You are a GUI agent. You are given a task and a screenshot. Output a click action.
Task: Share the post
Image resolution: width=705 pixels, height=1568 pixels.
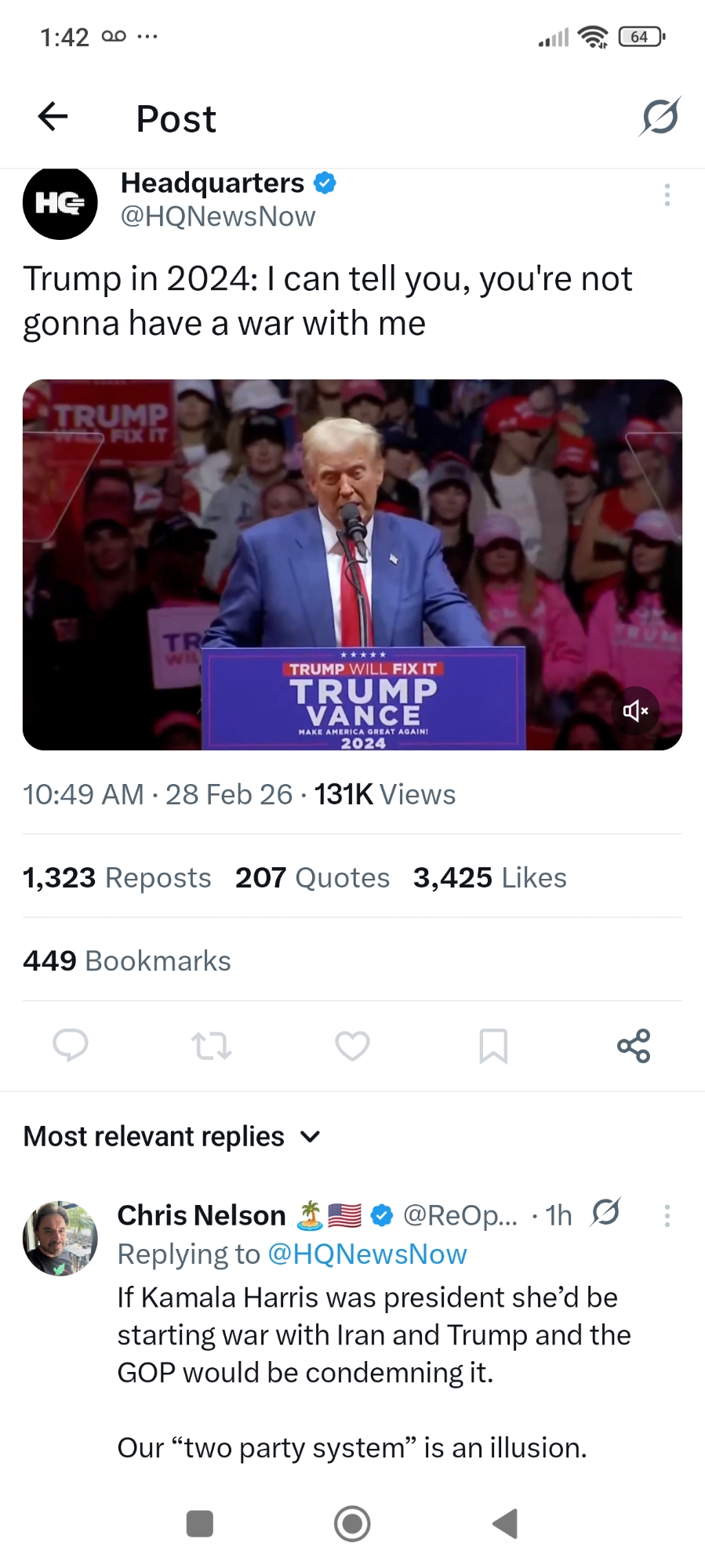coord(634,1045)
